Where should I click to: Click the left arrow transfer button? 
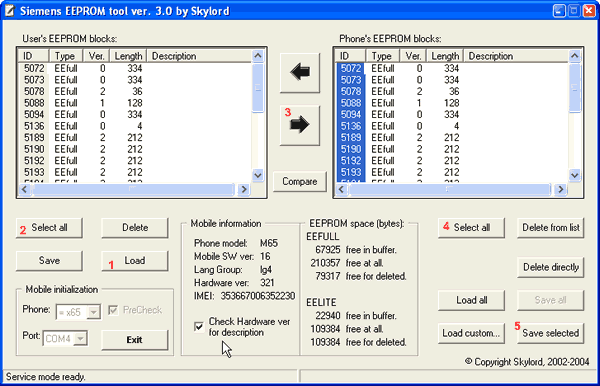click(300, 72)
